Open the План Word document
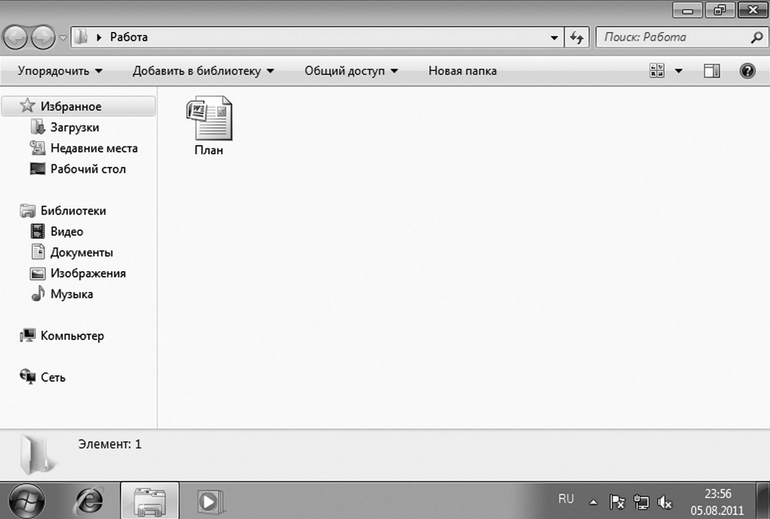 click(209, 126)
